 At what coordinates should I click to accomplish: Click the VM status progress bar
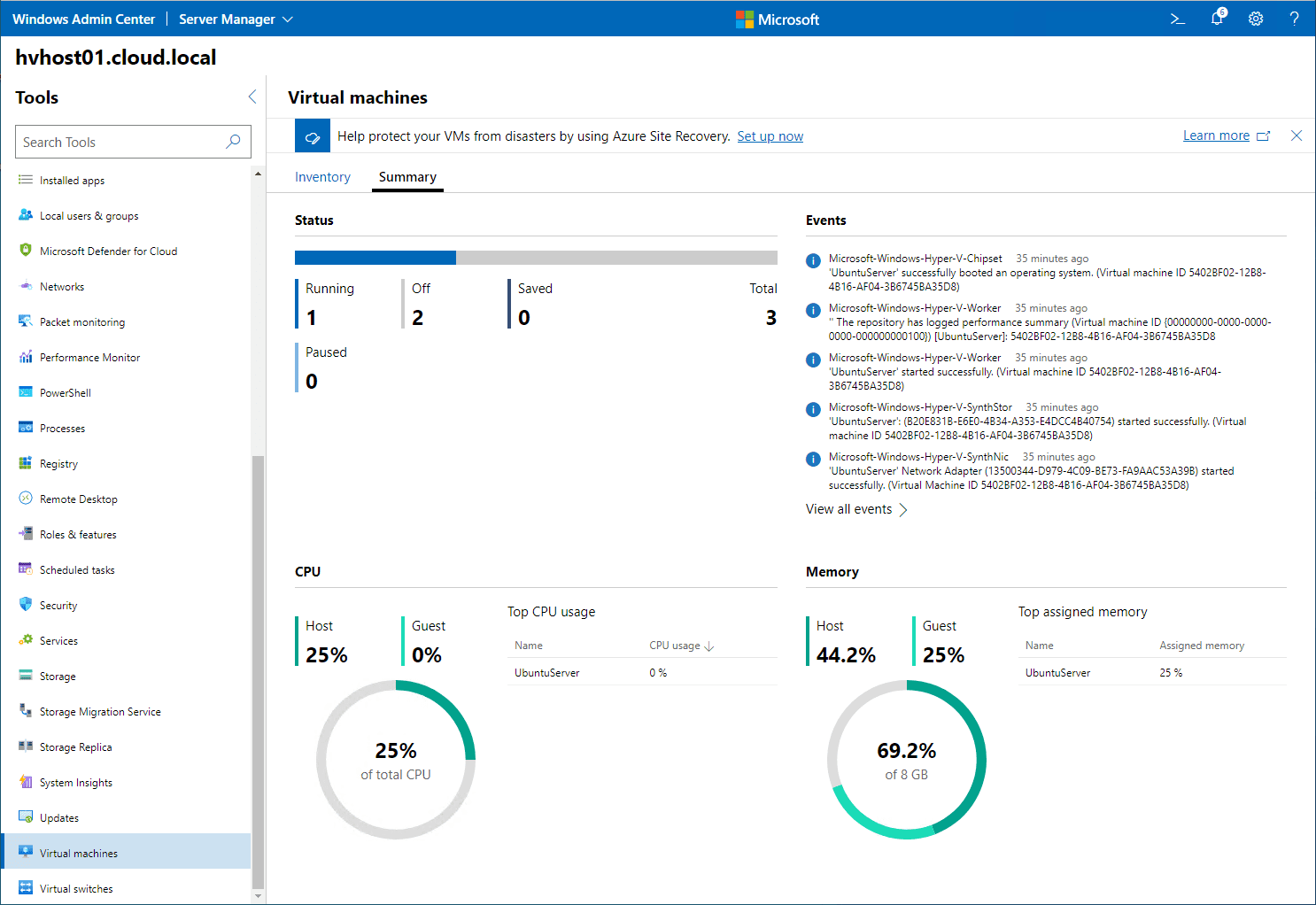[536, 258]
